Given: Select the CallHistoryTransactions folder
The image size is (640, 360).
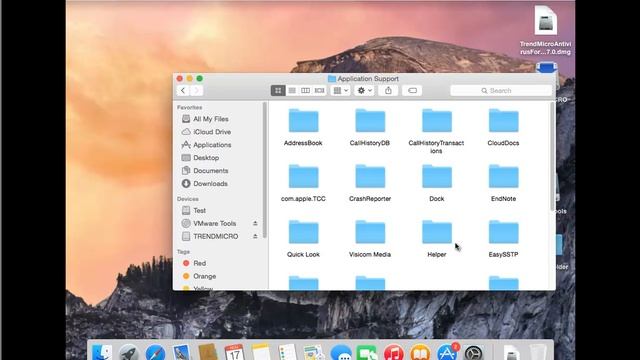Looking at the screenshot, I should click(x=436, y=131).
